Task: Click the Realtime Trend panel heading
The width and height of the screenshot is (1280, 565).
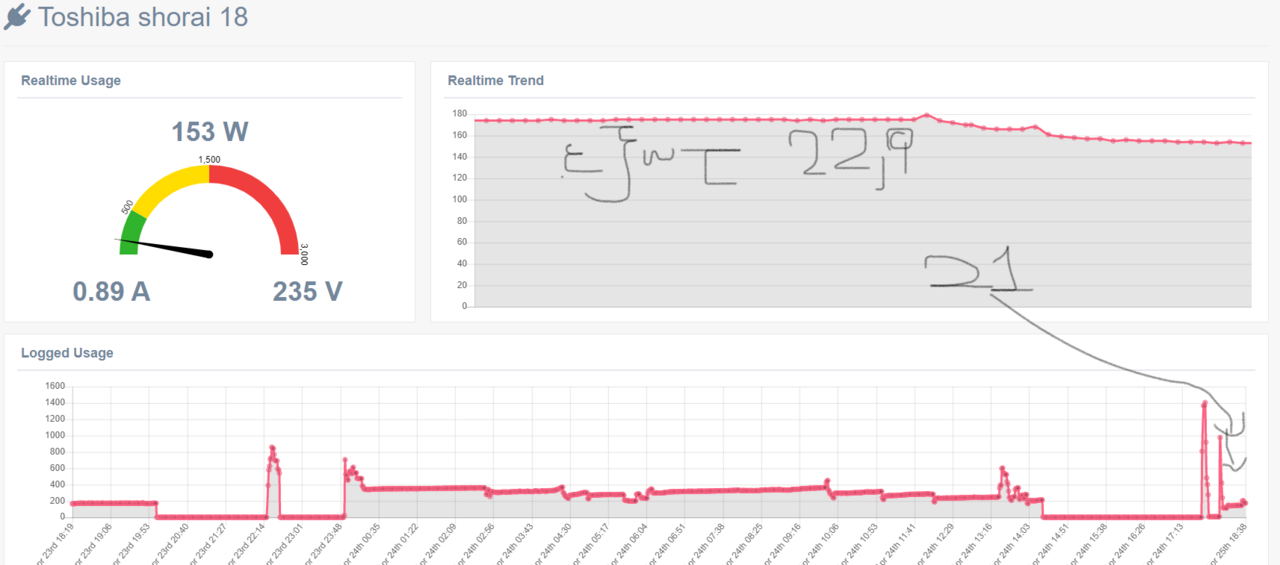Action: (496, 80)
